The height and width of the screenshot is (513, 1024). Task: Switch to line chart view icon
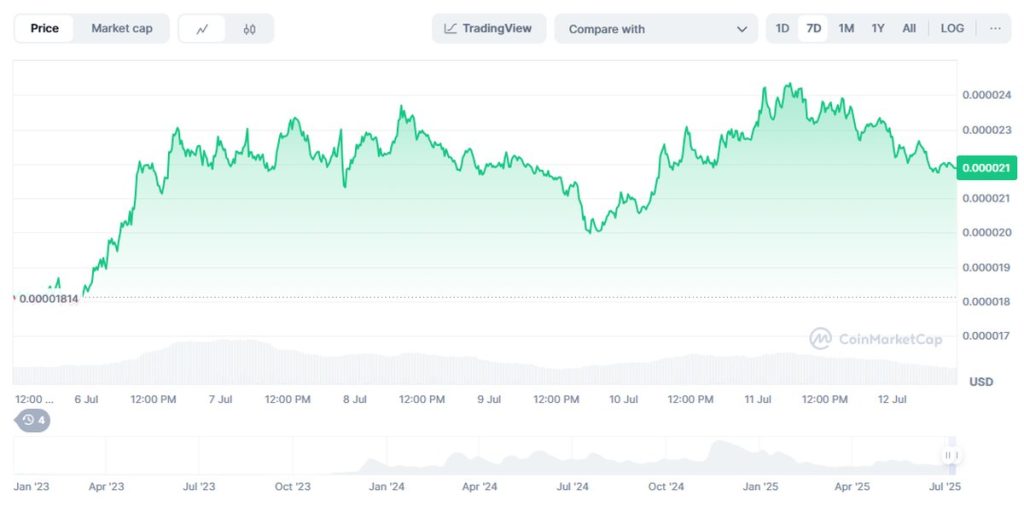(x=203, y=29)
